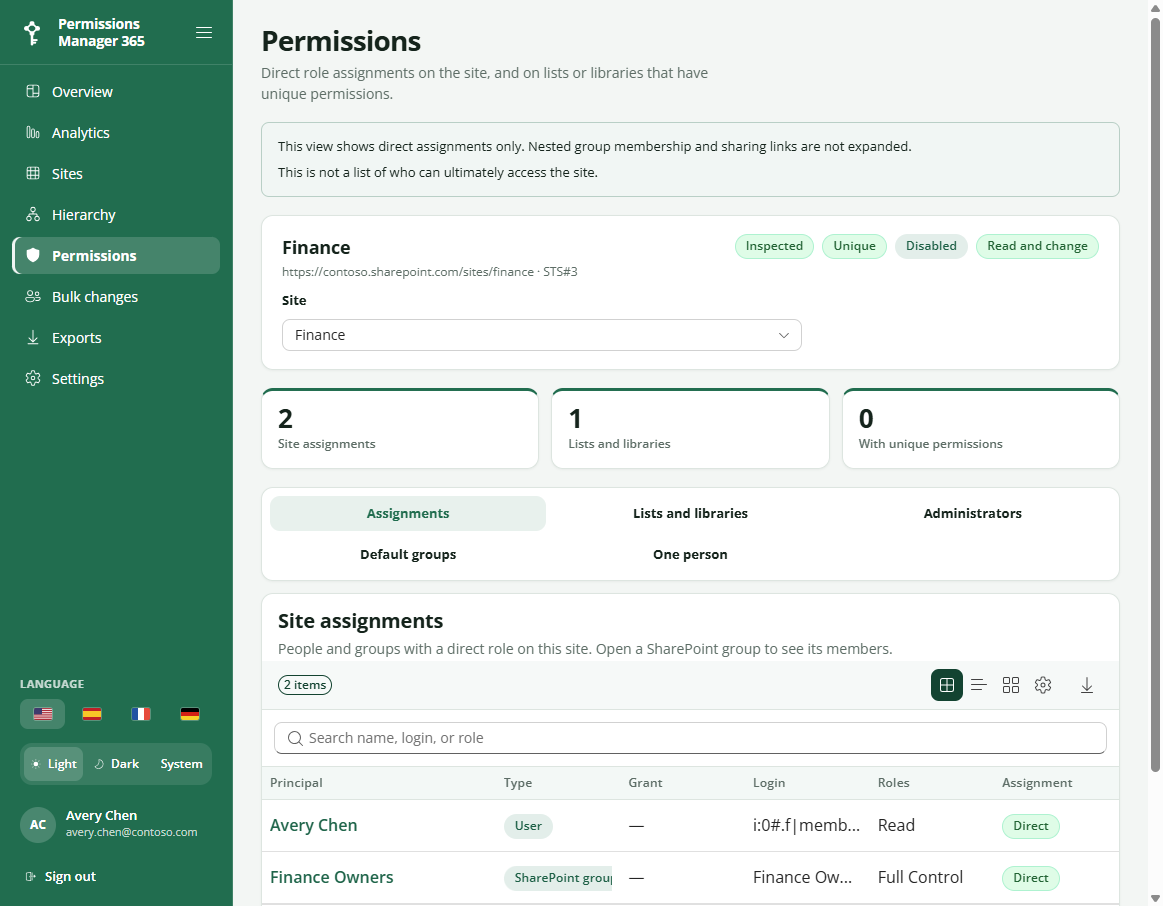
Task: Click the With unique permissions stat card
Action: pyautogui.click(x=981, y=429)
